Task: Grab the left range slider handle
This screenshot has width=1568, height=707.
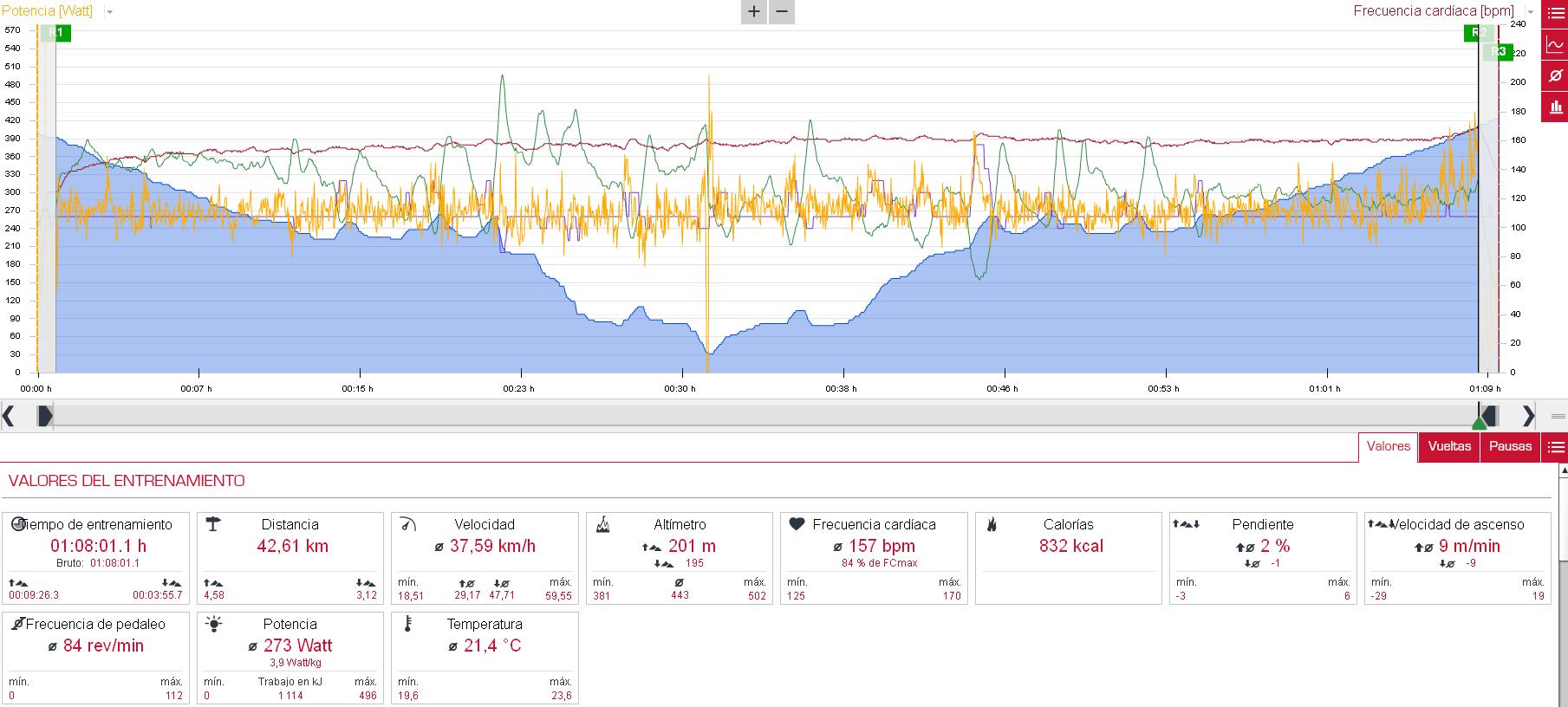Action: point(45,417)
